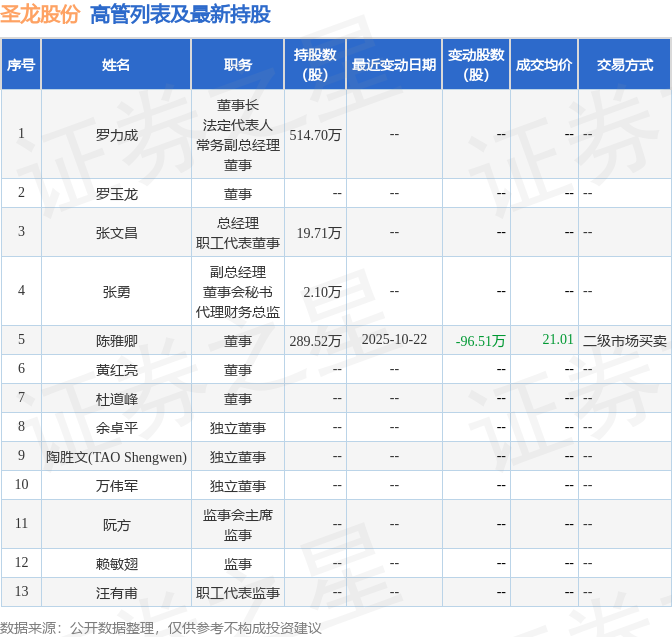Select the 变动股数(股) column header

(476, 65)
